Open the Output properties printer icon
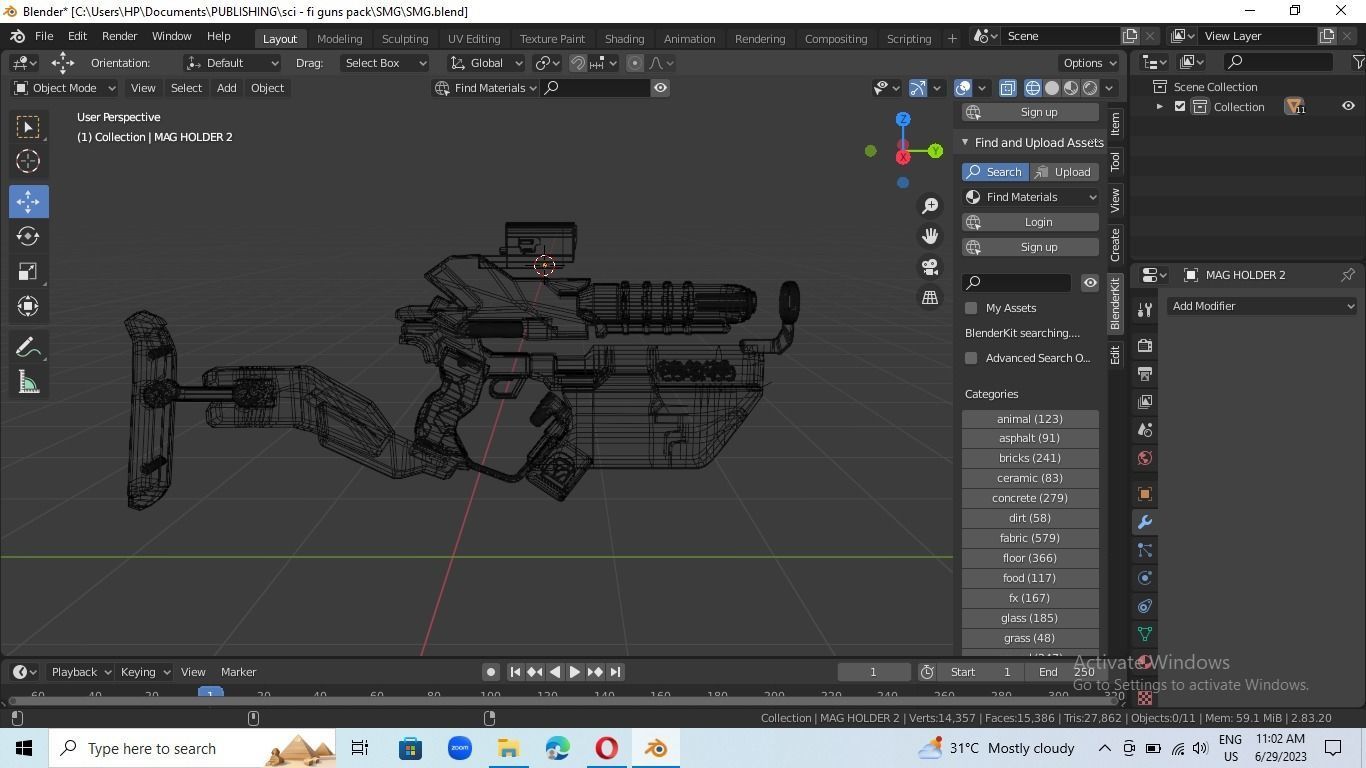The image size is (1366, 768). point(1145,373)
